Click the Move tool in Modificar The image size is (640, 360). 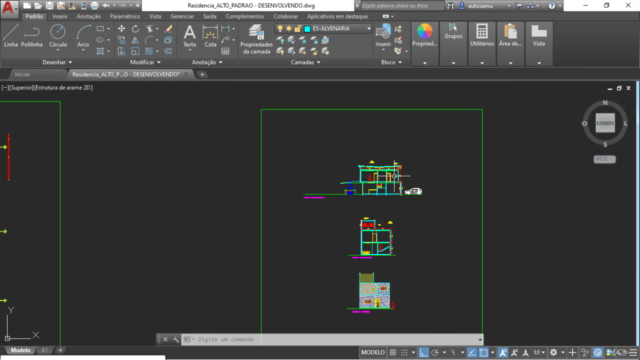[121, 29]
